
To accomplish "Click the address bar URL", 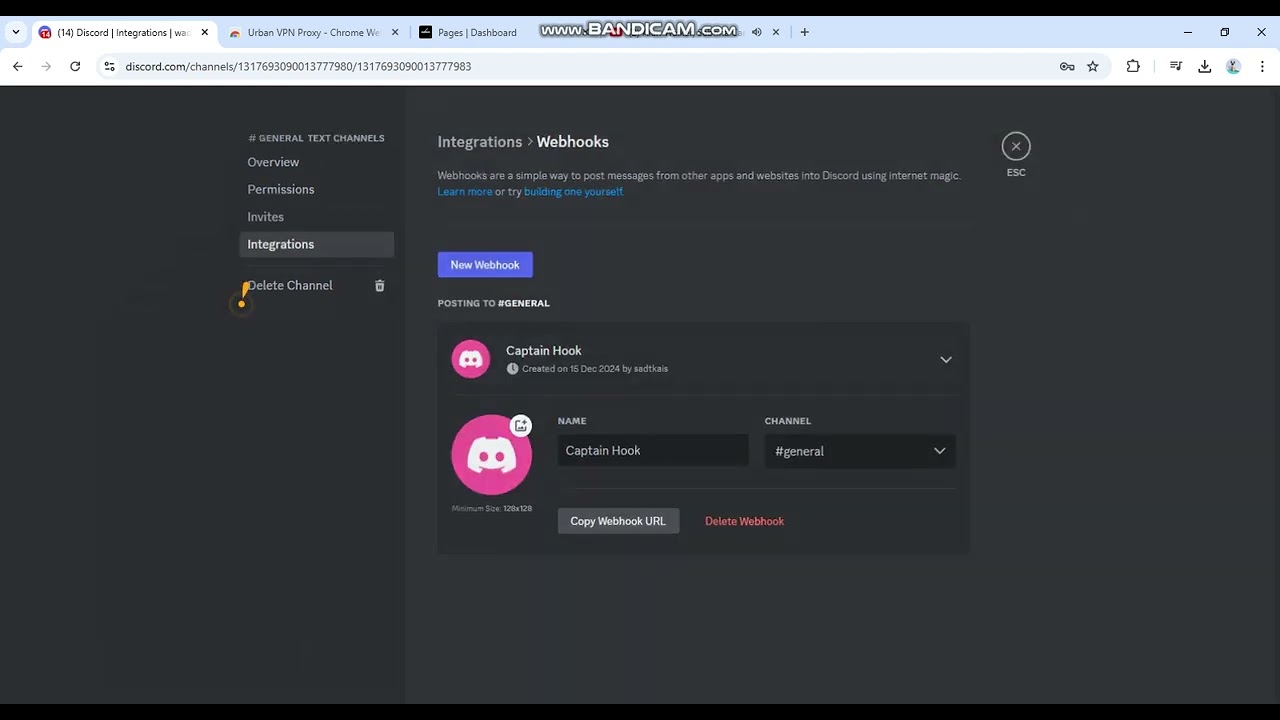I will pos(298,66).
